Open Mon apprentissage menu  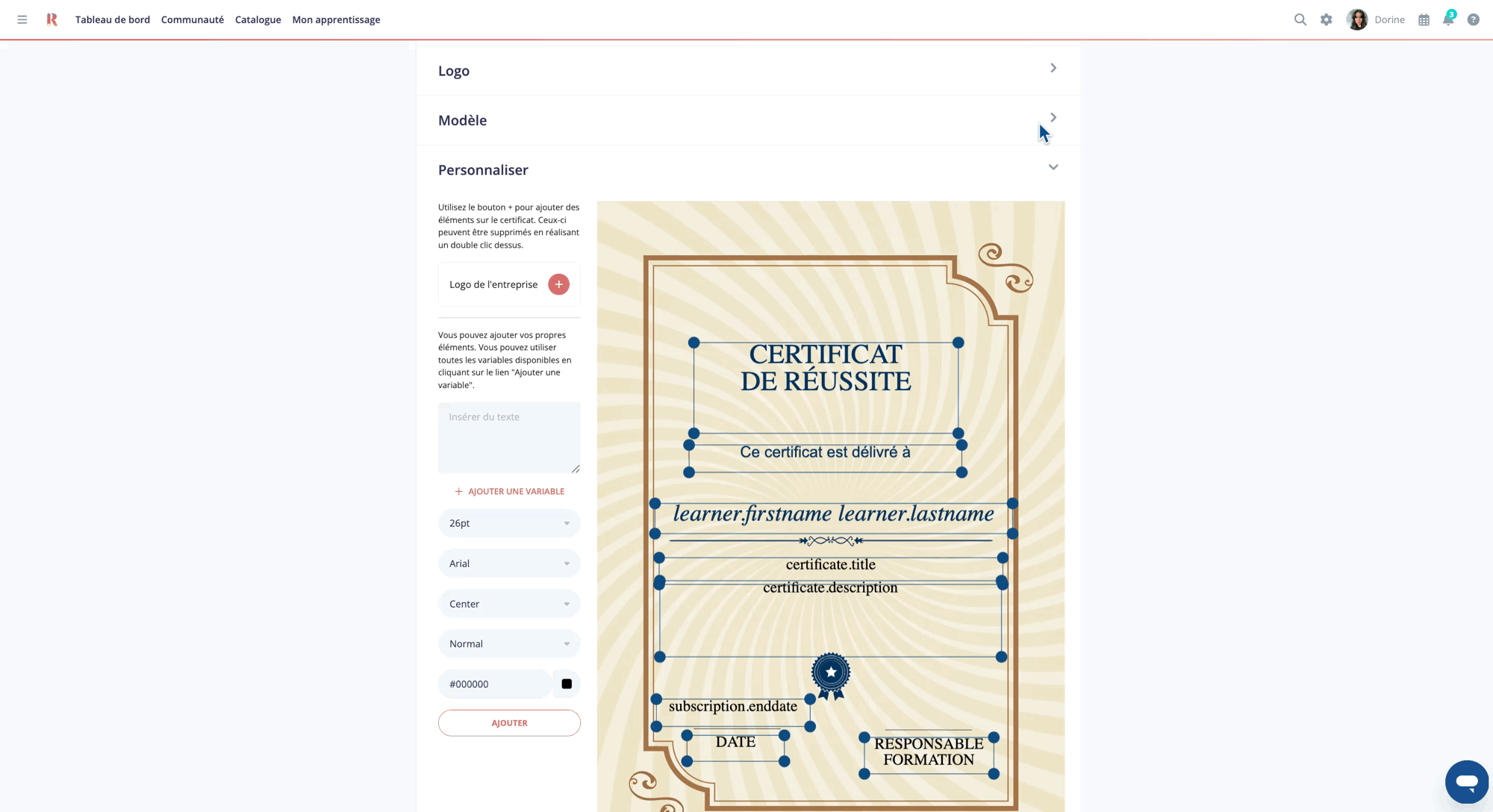point(336,19)
